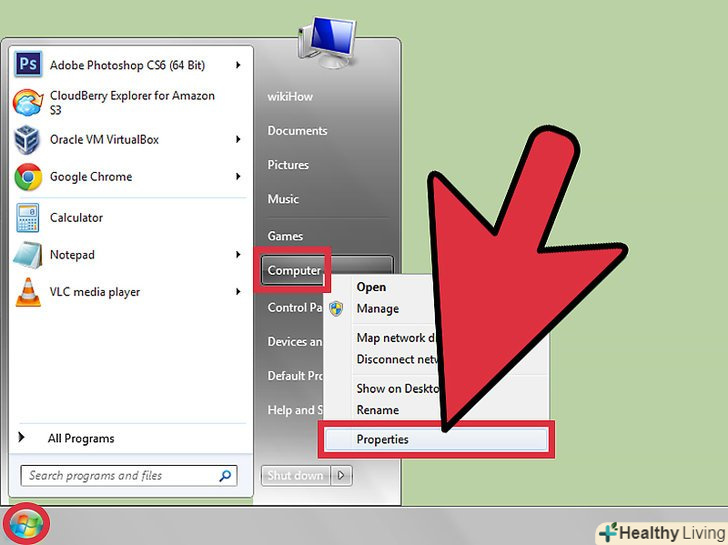Click the Shut down button

pyautogui.click(x=296, y=475)
